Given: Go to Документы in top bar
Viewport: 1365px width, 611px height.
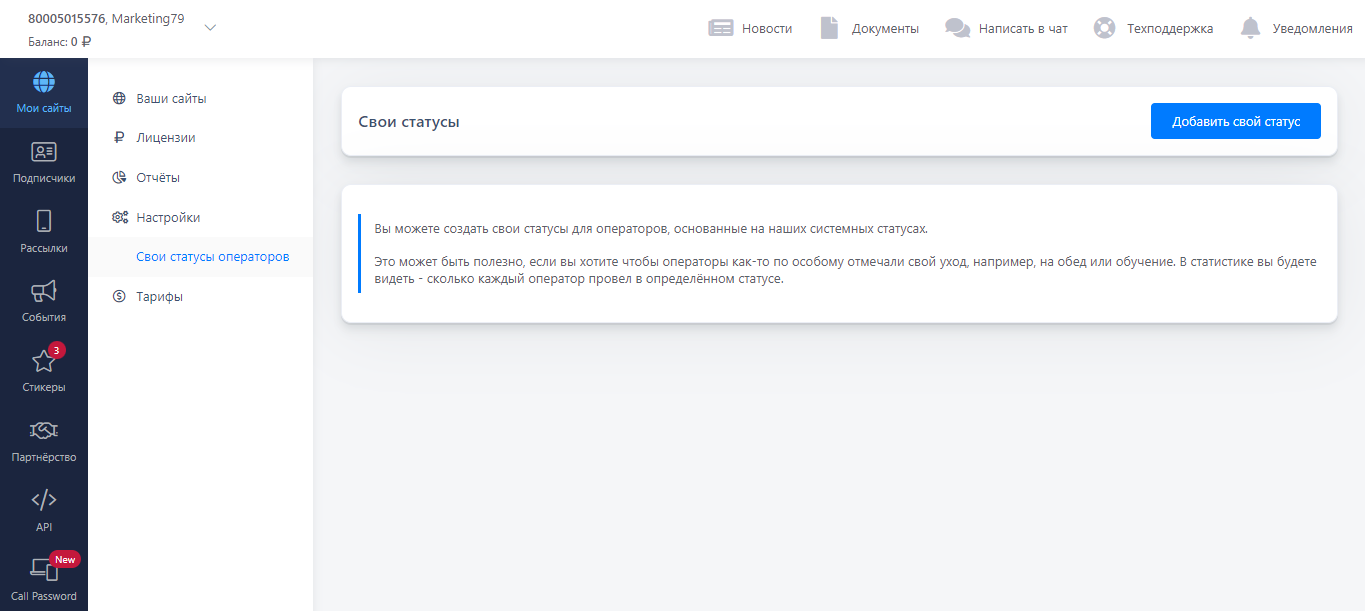Looking at the screenshot, I should pyautogui.click(x=884, y=28).
